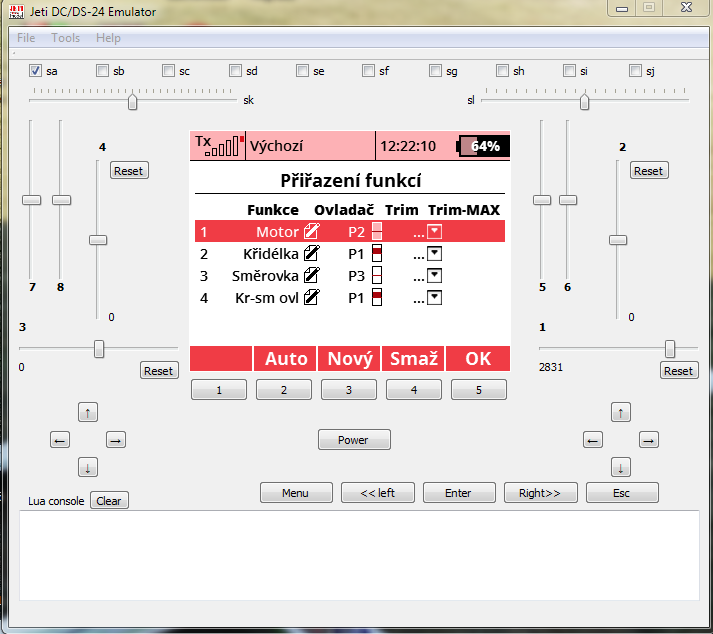Clear the Lua console
Screen dimensions: 713x634
tap(109, 501)
